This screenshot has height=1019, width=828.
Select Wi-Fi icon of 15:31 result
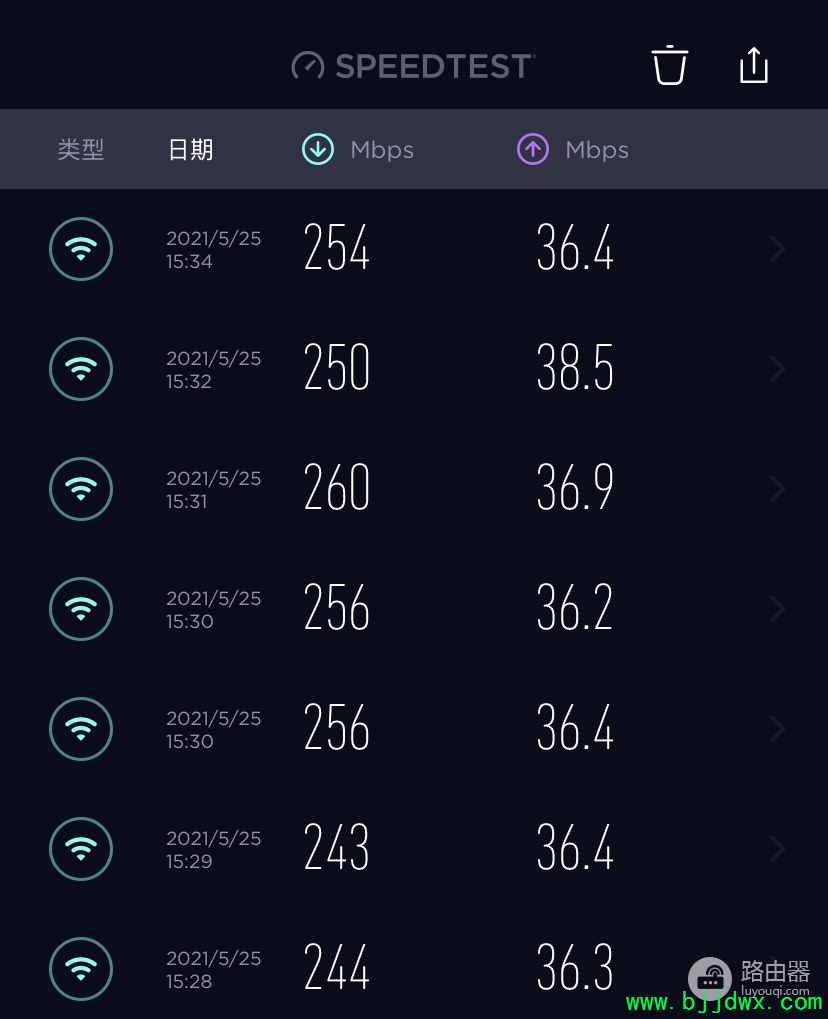click(x=81, y=489)
